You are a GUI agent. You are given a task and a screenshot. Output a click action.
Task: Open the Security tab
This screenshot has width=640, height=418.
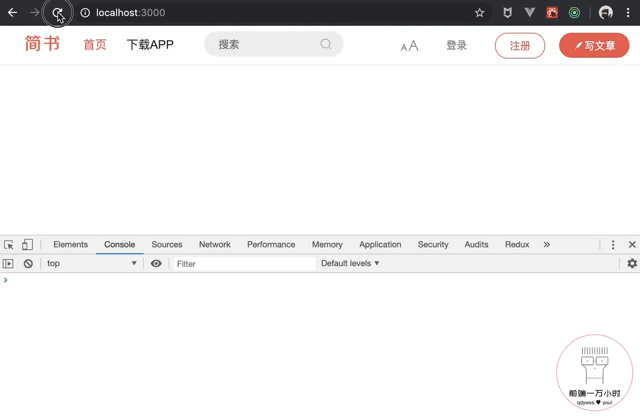433,245
